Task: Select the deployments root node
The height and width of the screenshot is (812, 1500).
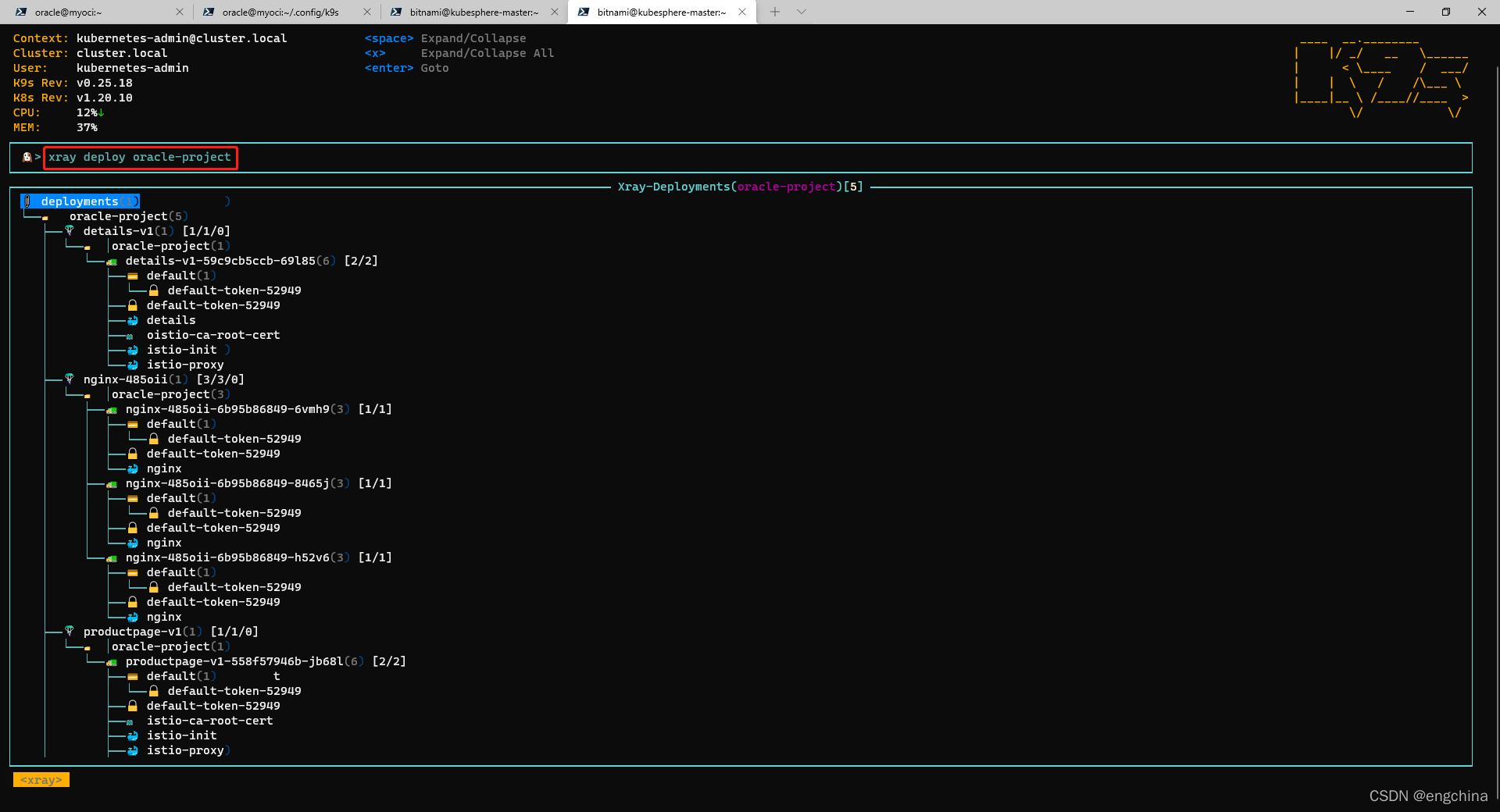Action: pos(80,201)
